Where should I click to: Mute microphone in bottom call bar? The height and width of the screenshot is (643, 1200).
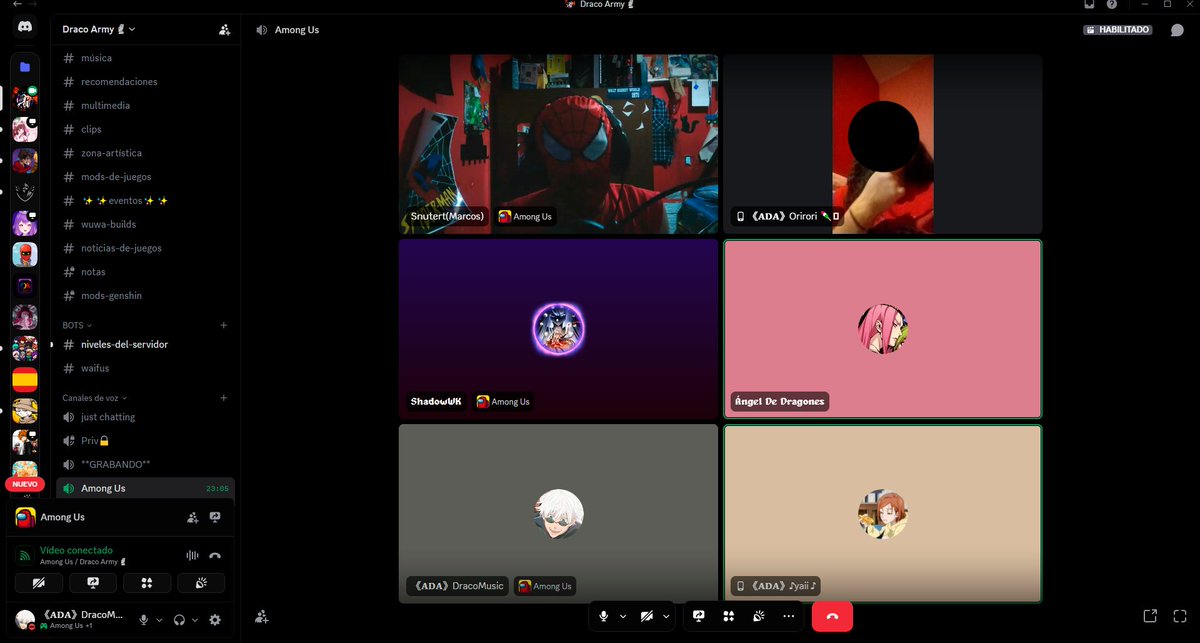coord(603,616)
